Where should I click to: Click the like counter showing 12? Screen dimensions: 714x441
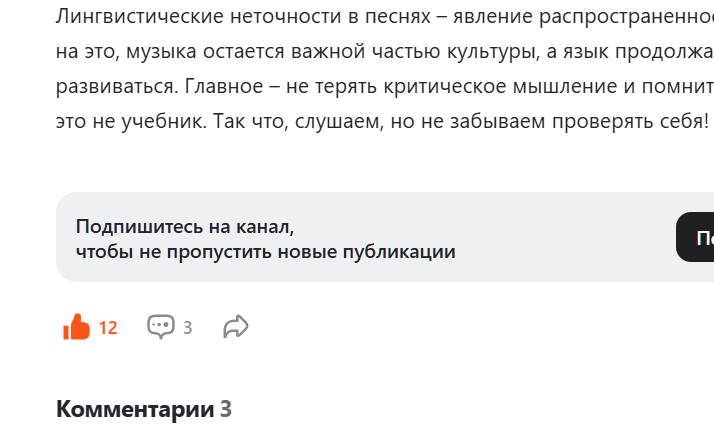tap(108, 327)
